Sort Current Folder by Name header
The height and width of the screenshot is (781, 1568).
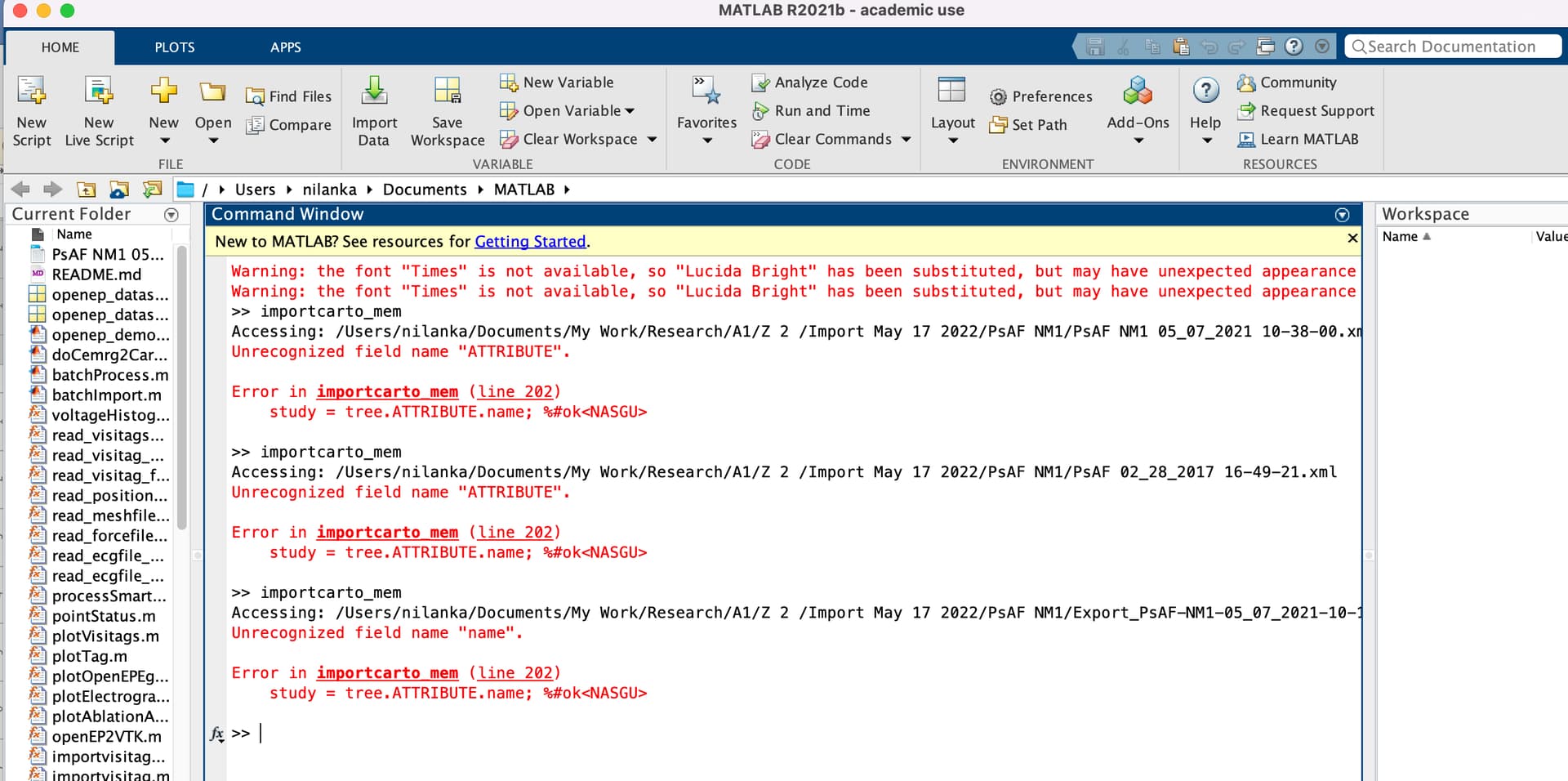click(74, 234)
